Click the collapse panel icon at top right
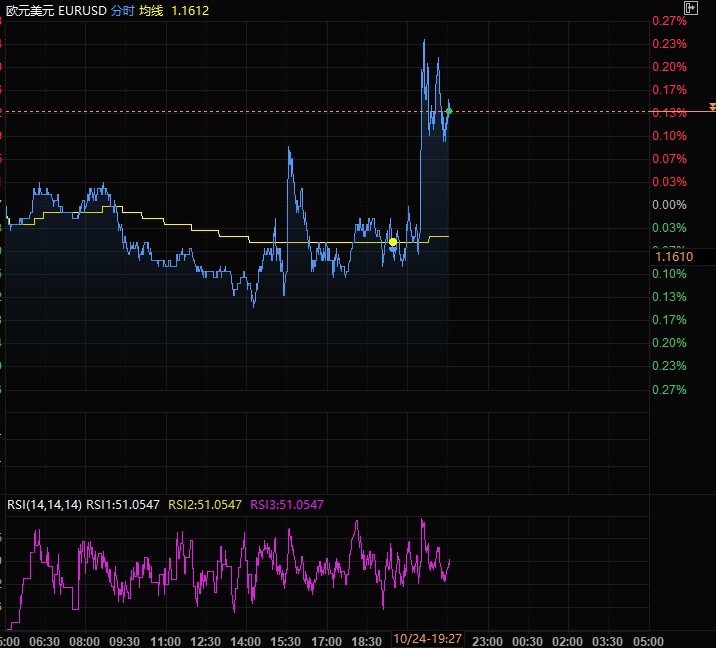Image resolution: width=716 pixels, height=648 pixels. [x=690, y=8]
